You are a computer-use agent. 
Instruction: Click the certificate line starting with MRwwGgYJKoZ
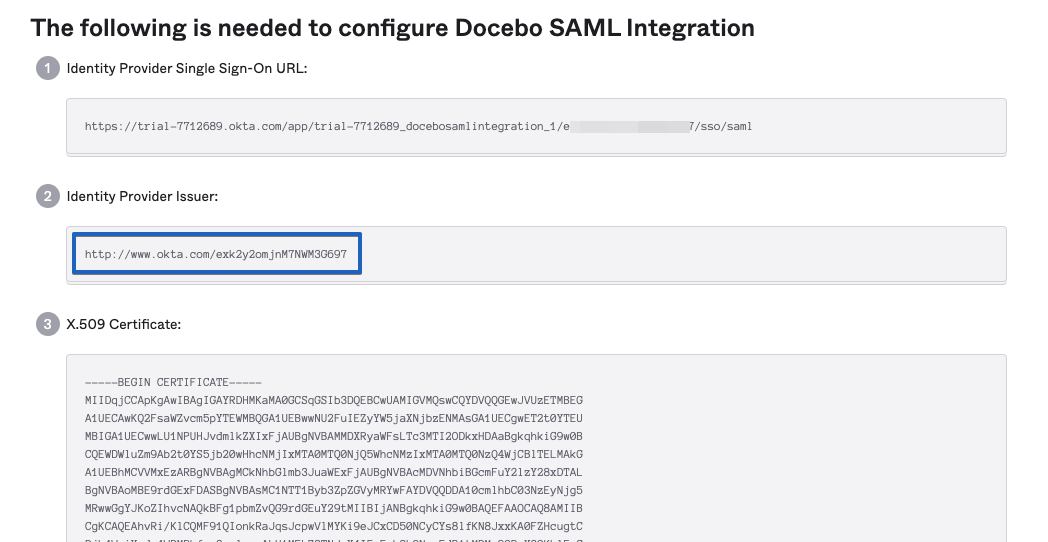tap(333, 508)
